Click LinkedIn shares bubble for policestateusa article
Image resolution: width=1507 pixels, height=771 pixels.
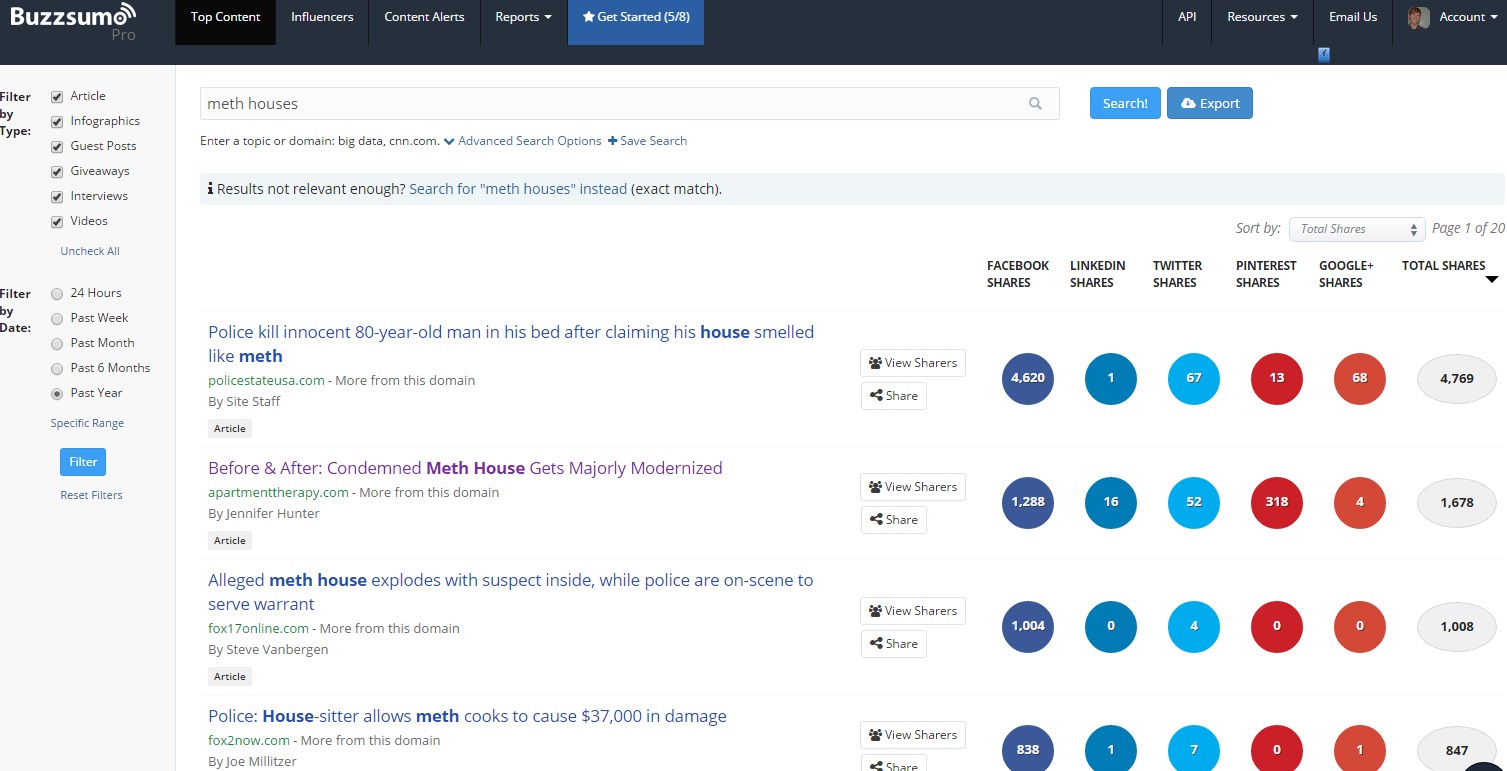click(x=1111, y=379)
